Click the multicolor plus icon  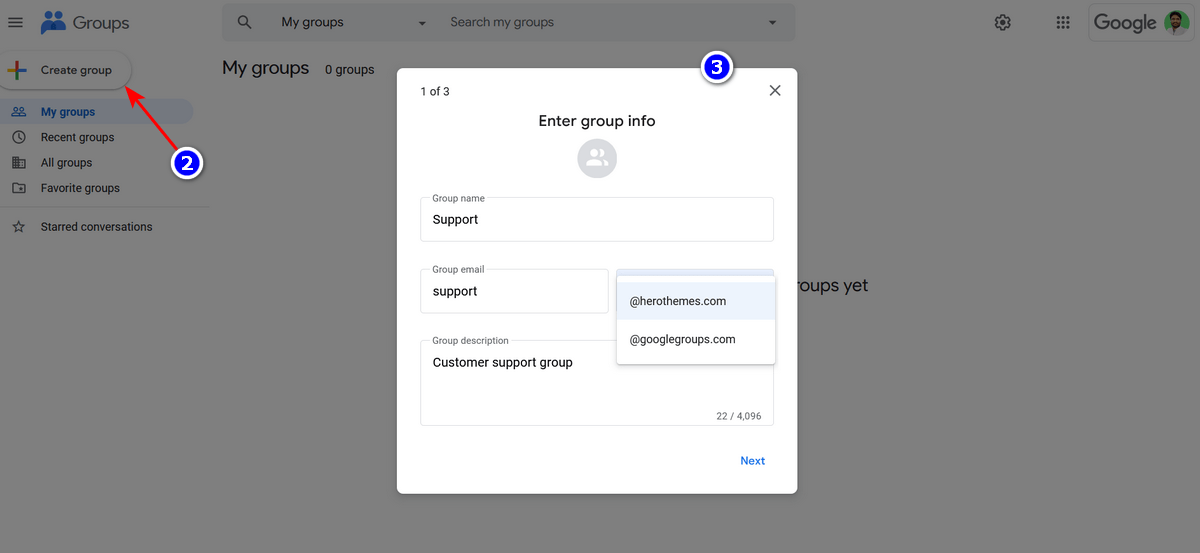pyautogui.click(x=17, y=70)
